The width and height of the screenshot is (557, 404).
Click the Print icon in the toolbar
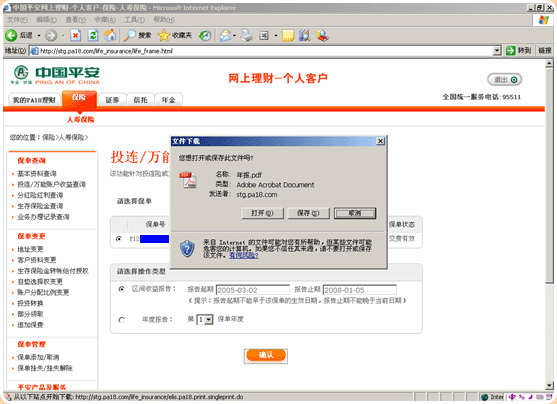coord(247,35)
